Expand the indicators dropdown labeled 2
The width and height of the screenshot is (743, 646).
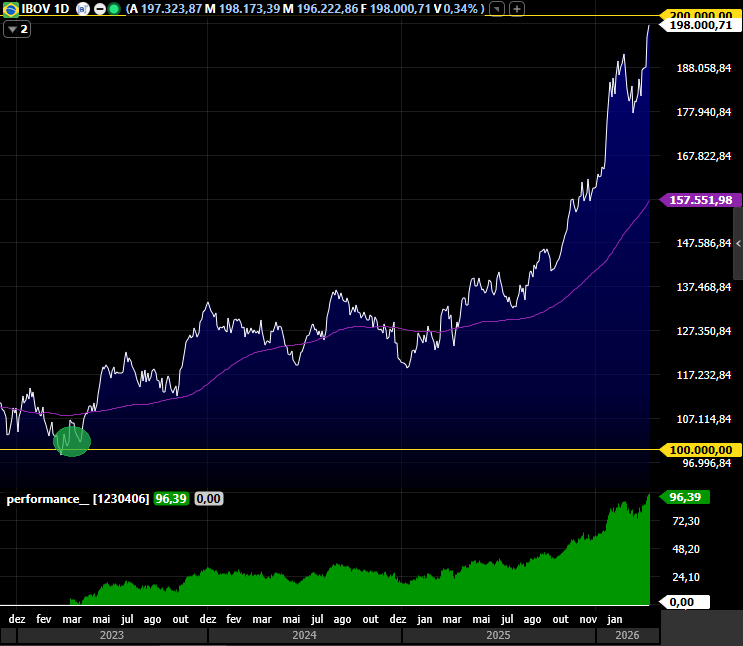point(17,29)
